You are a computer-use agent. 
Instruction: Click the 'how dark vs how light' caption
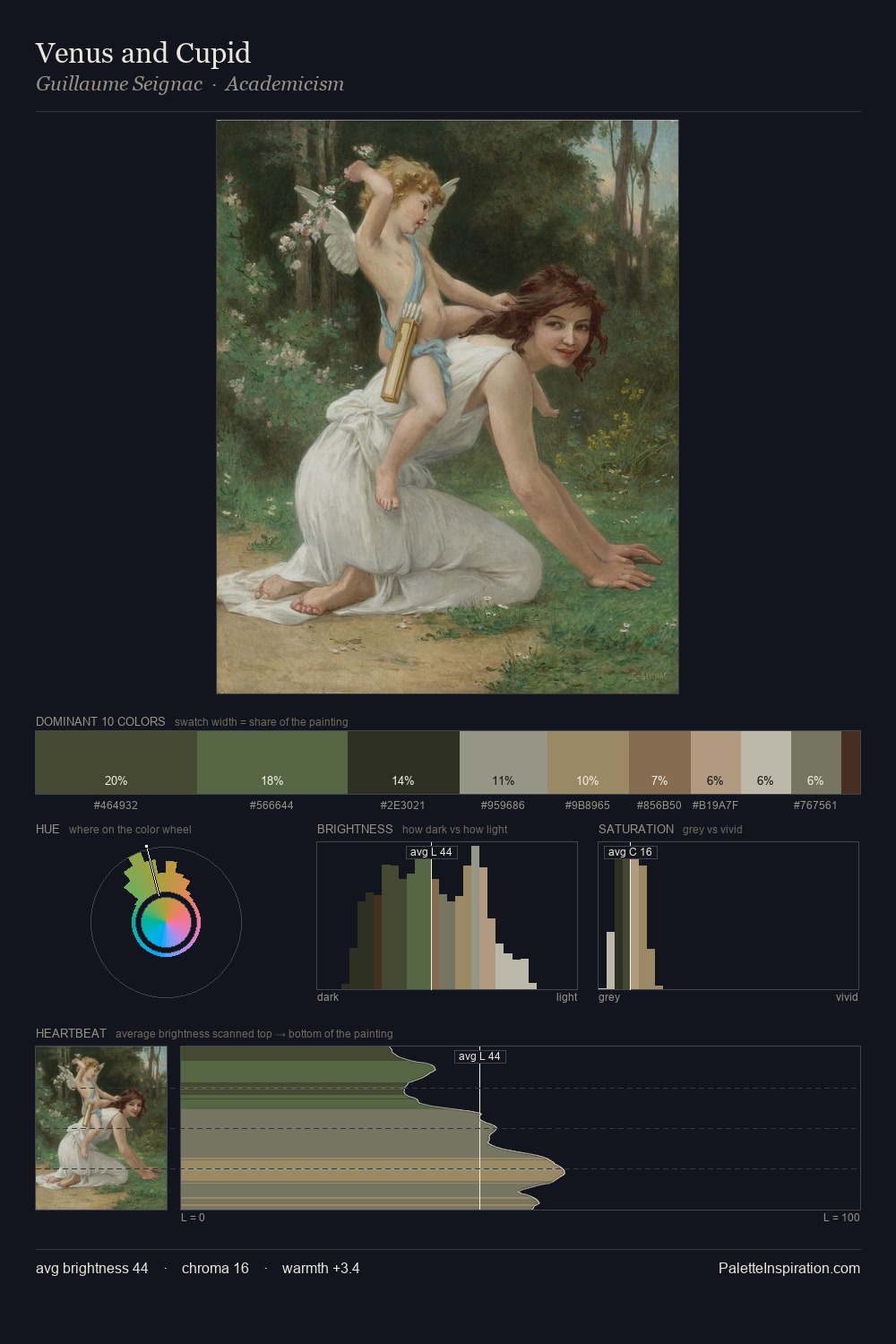click(454, 830)
